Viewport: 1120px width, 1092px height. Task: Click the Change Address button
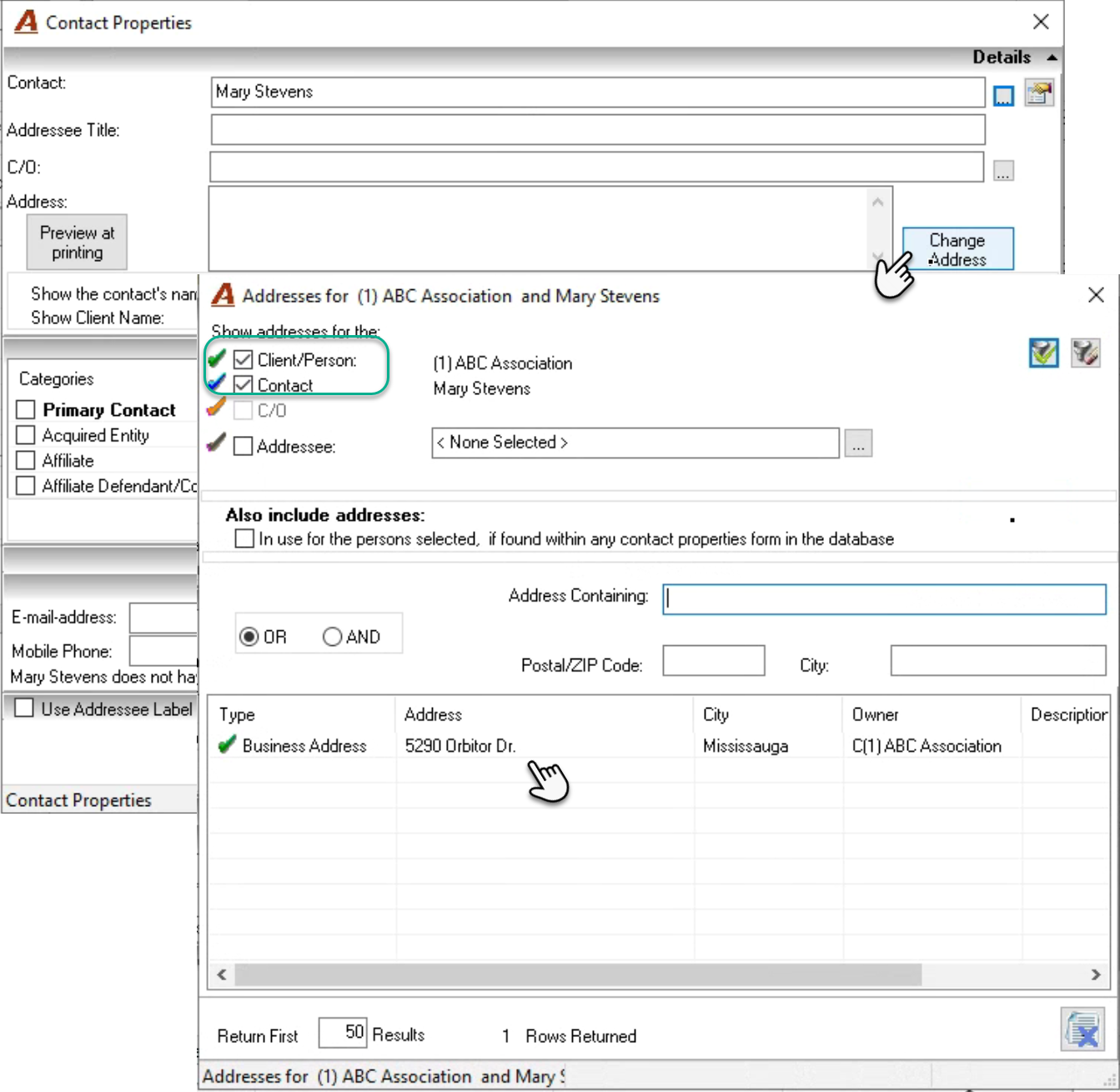(957, 249)
